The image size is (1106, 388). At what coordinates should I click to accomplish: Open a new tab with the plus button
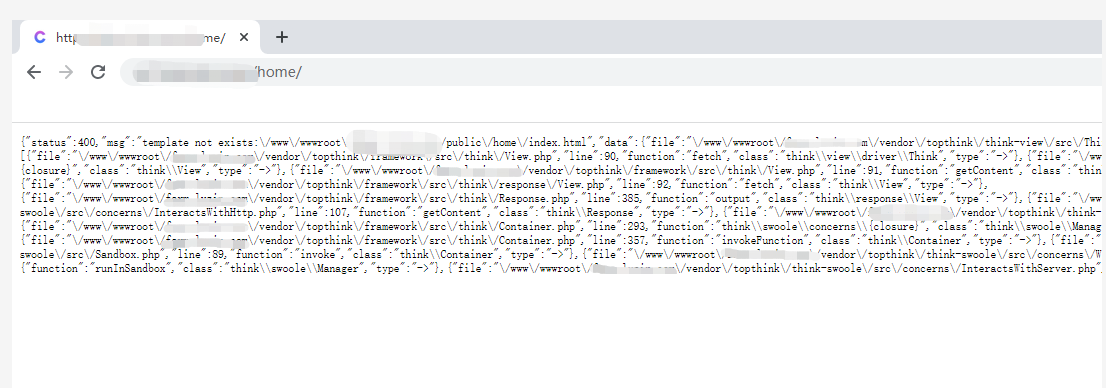[281, 37]
